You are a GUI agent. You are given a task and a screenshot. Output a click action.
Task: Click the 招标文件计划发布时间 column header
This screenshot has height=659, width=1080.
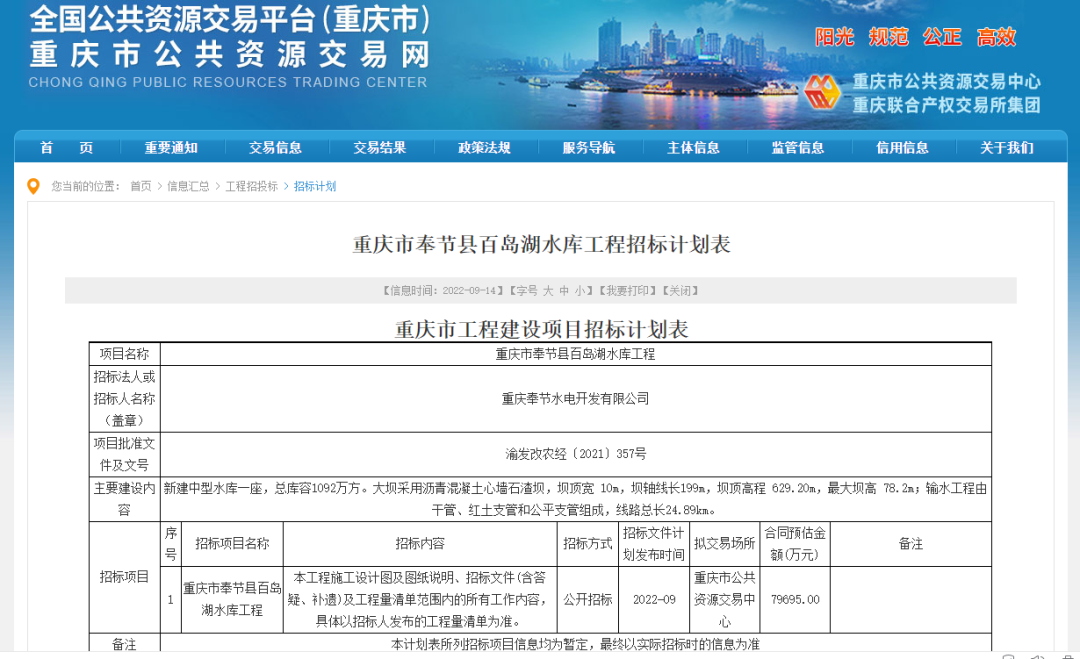pyautogui.click(x=654, y=543)
